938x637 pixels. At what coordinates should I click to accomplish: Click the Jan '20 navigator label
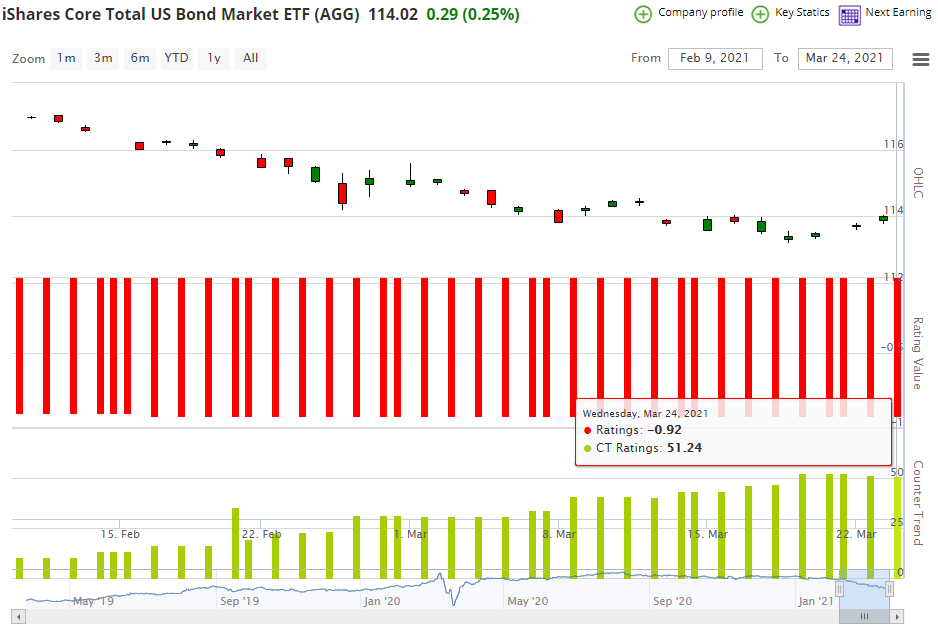tap(382, 601)
